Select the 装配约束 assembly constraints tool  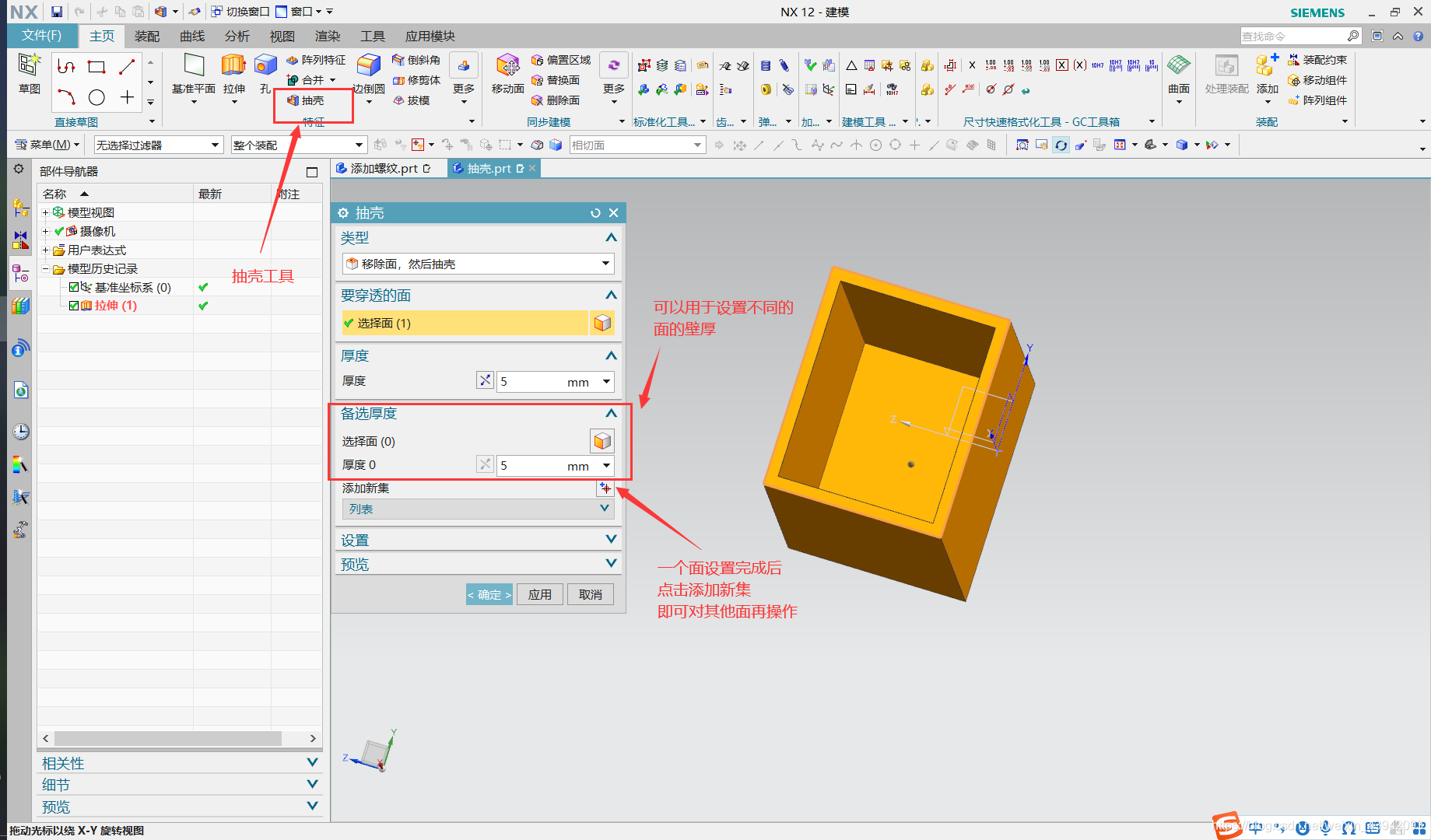pos(1317,60)
